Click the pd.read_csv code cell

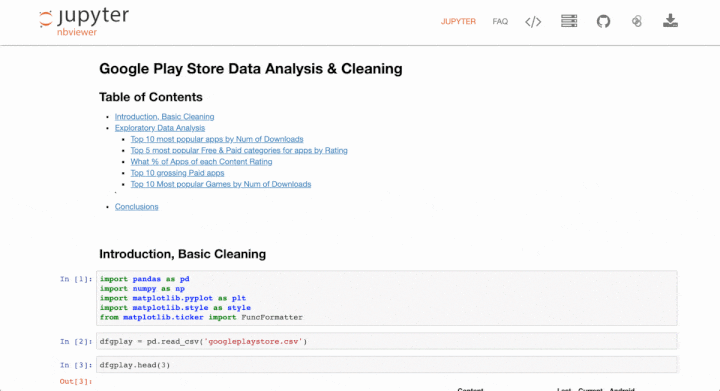(387, 341)
